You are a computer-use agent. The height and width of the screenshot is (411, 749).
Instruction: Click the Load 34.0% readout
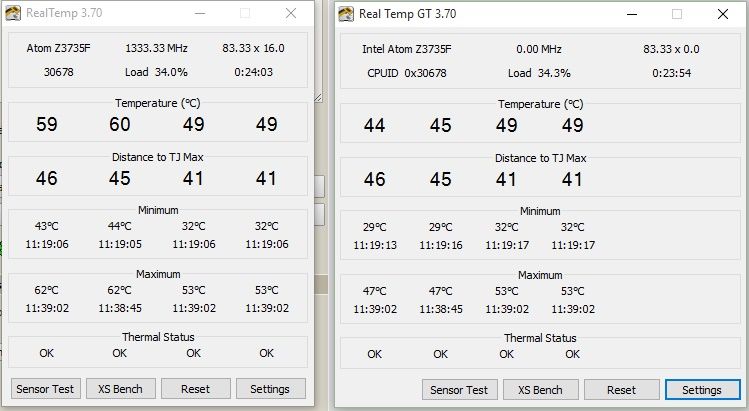pyautogui.click(x=156, y=72)
